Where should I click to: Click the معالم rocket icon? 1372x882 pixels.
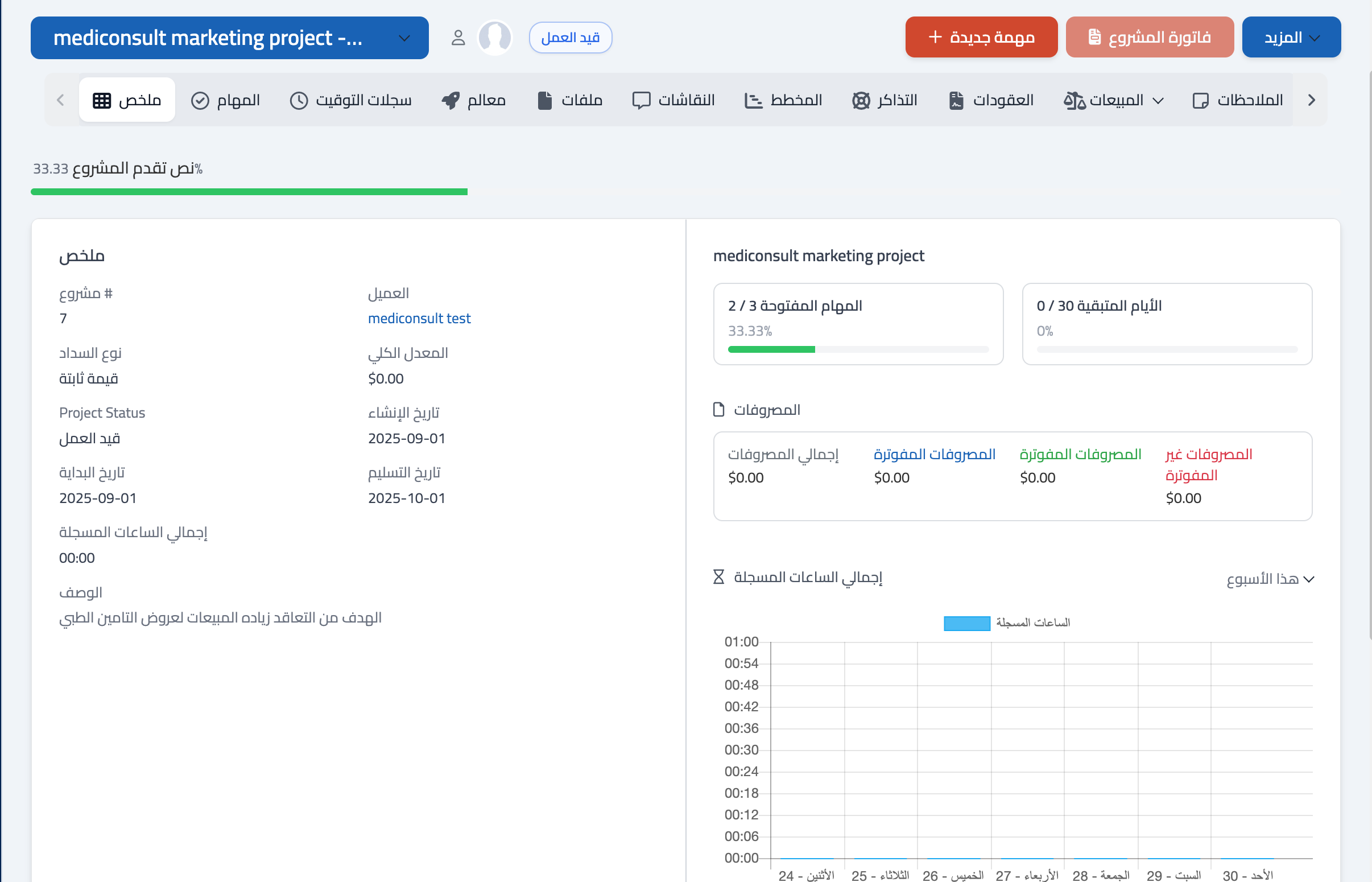click(x=451, y=101)
